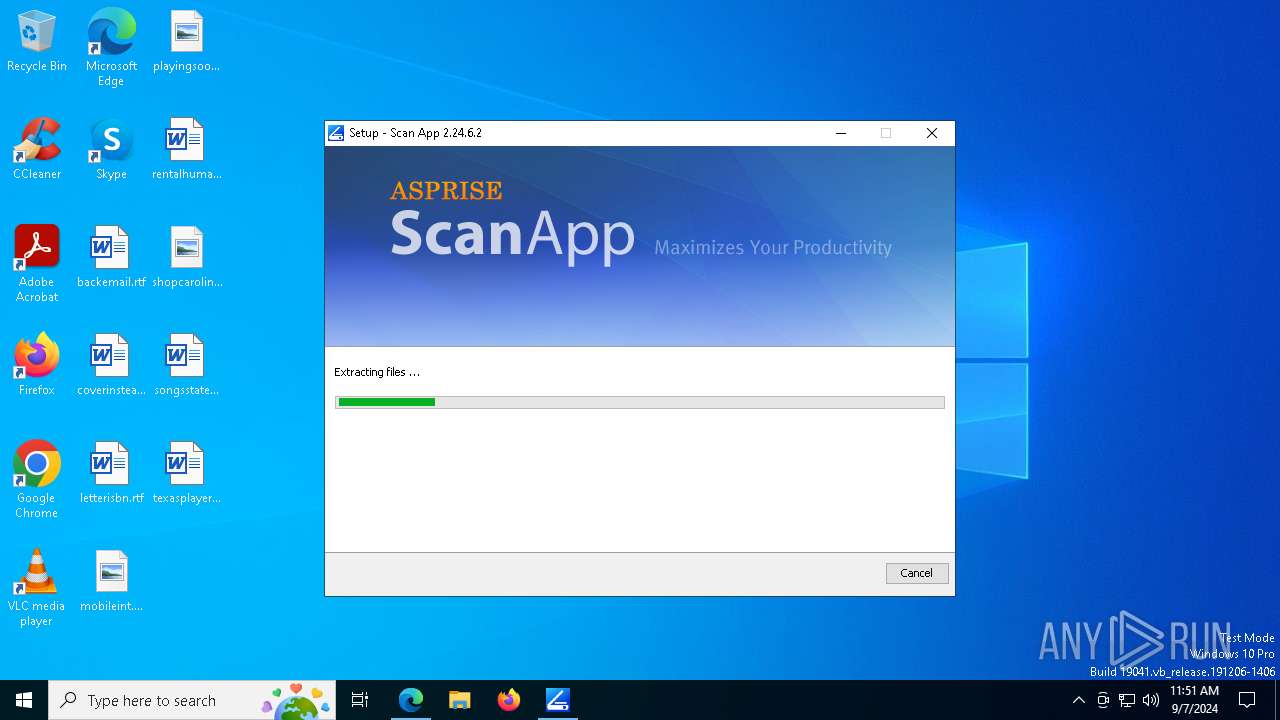Select the Skype desktop shortcut
The width and height of the screenshot is (1280, 720).
tap(111, 150)
